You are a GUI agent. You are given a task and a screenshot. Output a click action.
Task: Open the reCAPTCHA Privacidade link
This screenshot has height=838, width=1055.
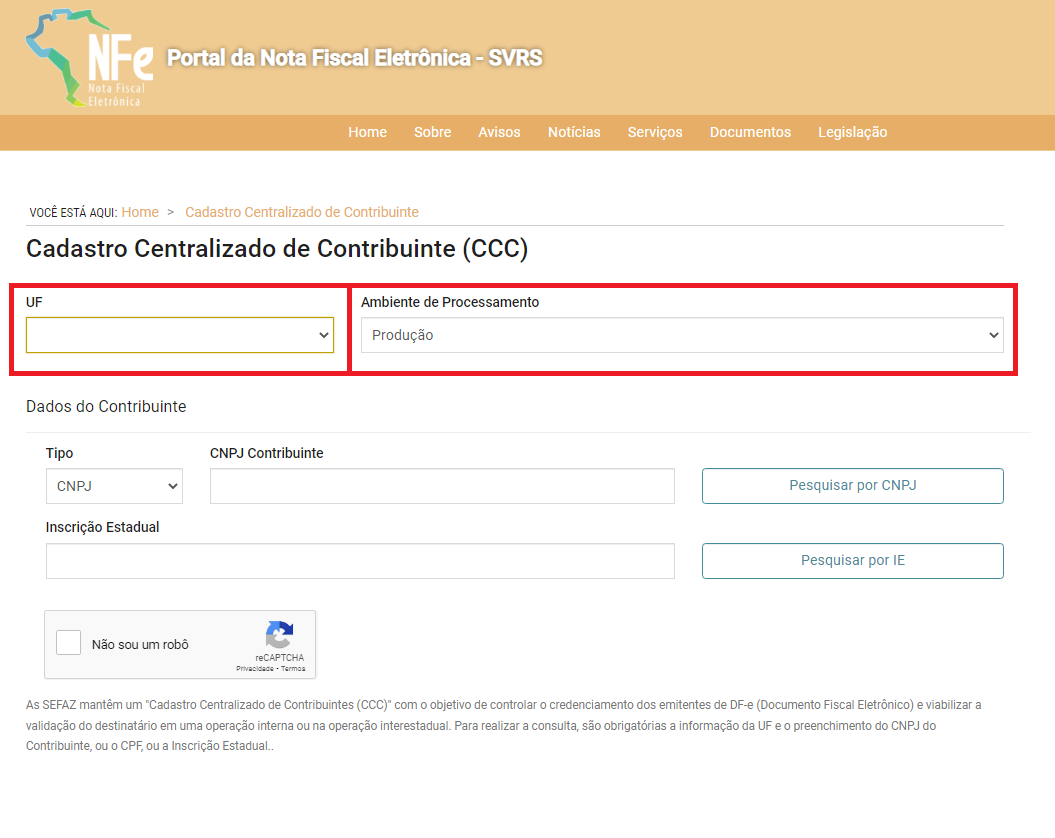(254, 668)
